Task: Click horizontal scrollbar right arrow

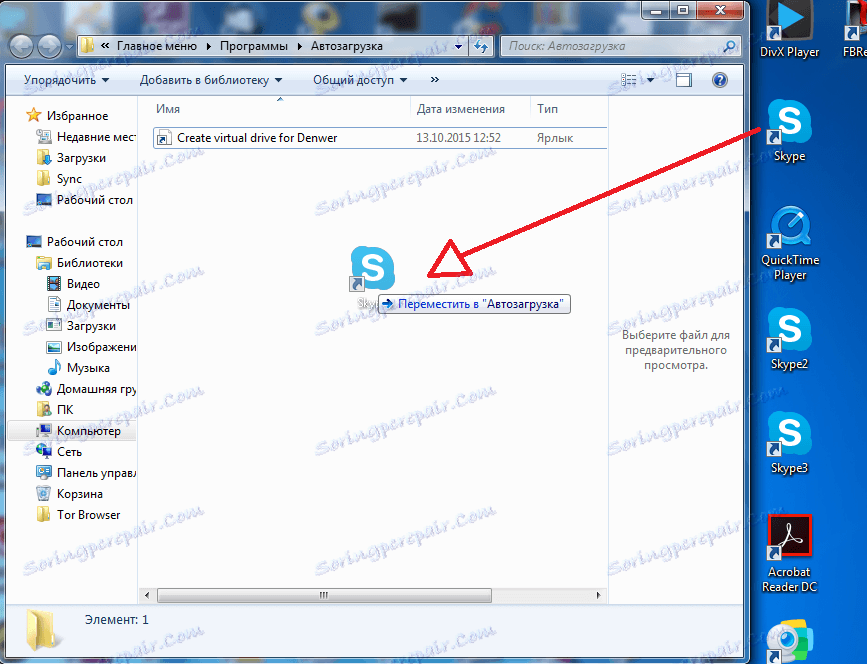Action: 598,595
